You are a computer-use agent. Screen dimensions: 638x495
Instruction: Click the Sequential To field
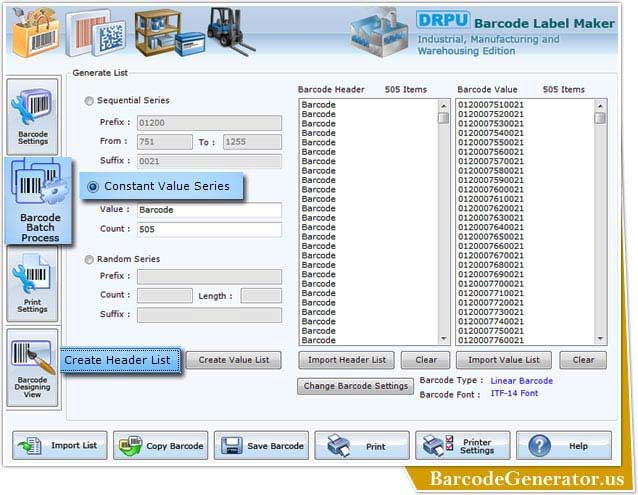(252, 142)
